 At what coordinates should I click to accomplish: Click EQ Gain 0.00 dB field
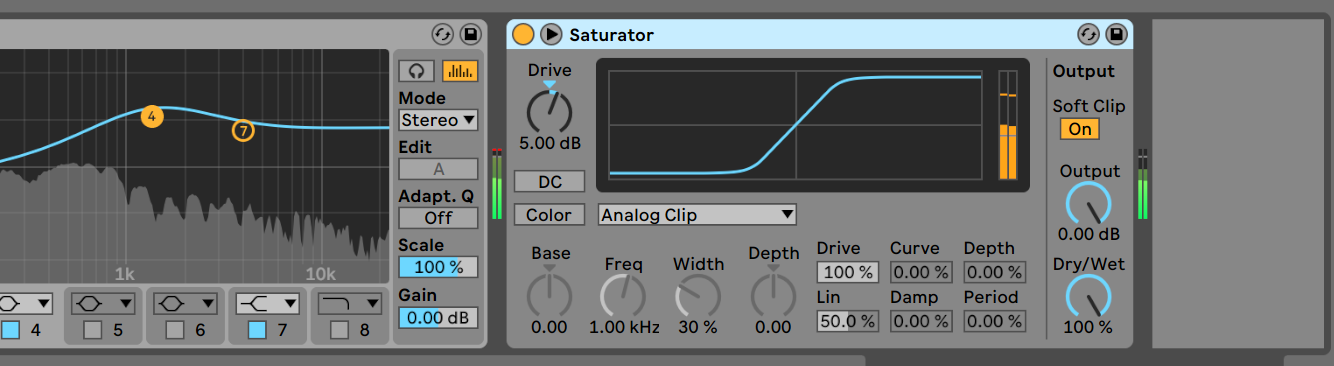pos(438,318)
